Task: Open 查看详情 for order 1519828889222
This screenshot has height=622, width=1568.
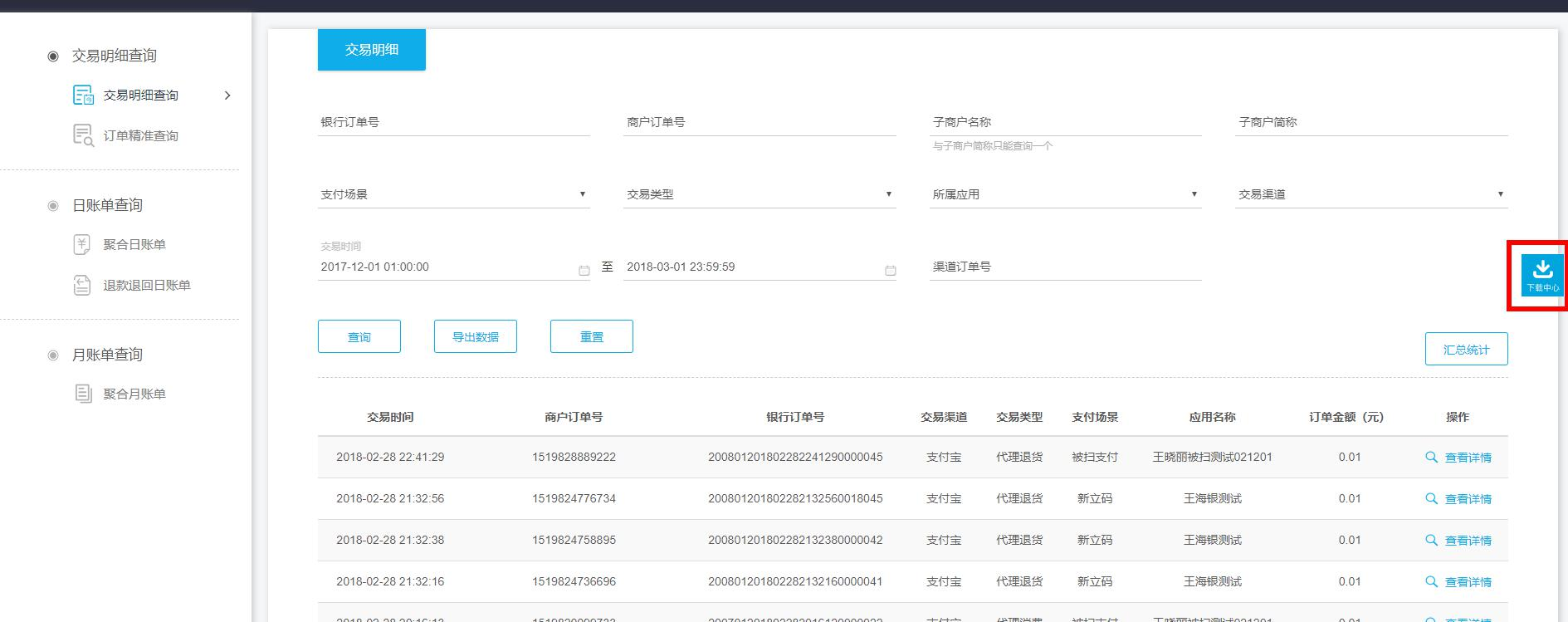Action: pyautogui.click(x=1468, y=458)
